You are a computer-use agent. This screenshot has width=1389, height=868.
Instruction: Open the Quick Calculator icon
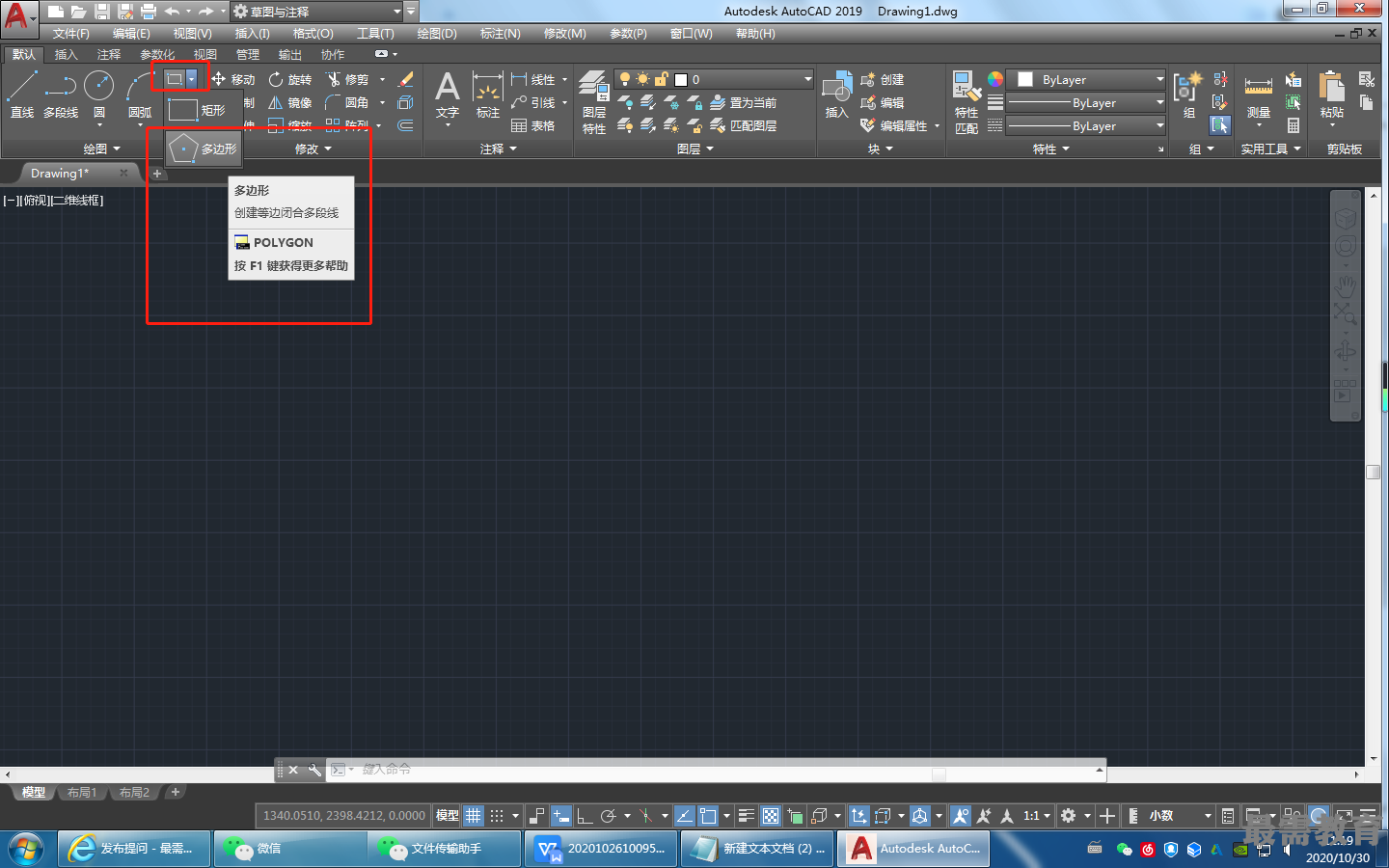[1294, 125]
